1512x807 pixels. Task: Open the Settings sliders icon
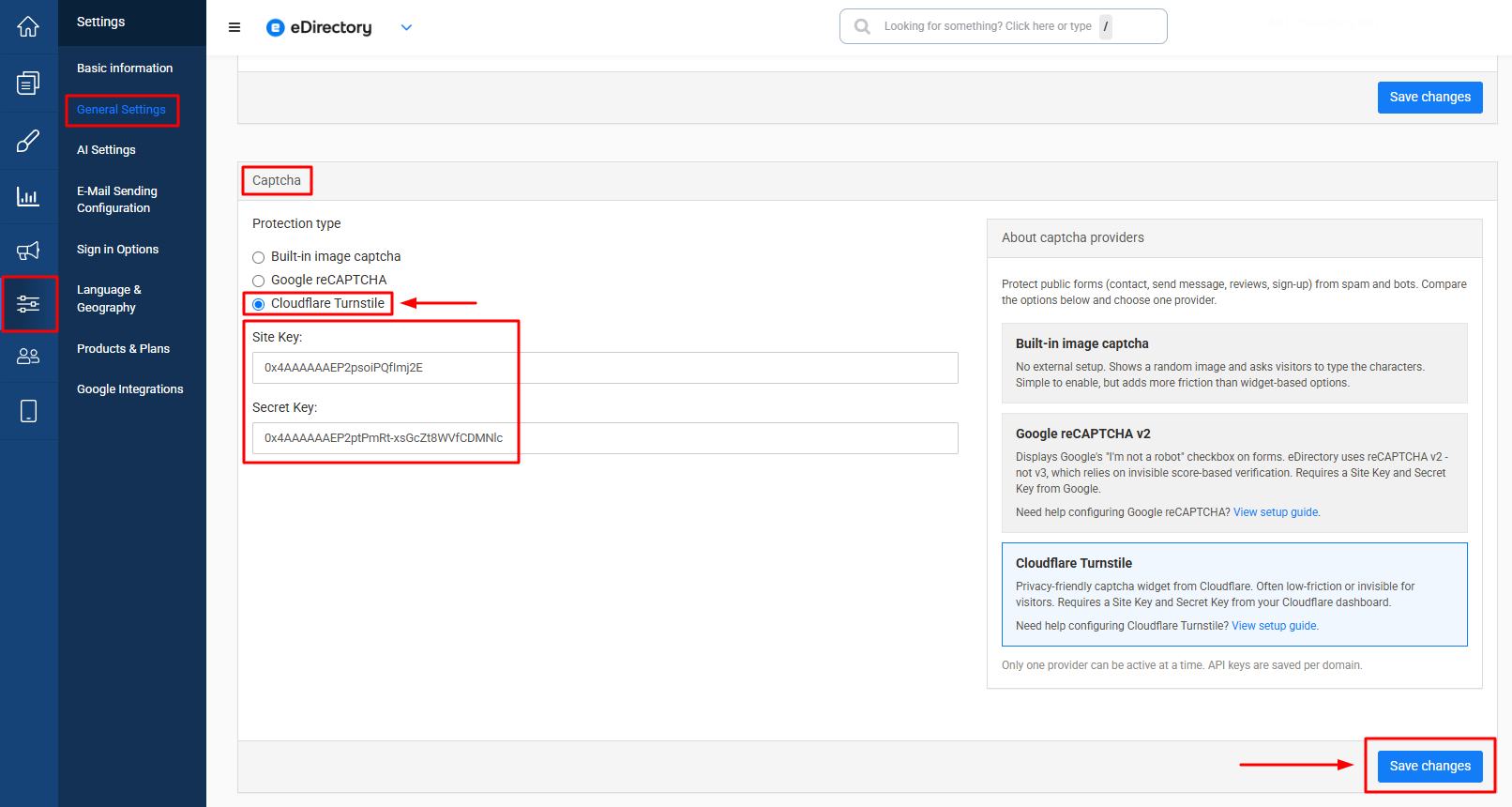pos(28,303)
